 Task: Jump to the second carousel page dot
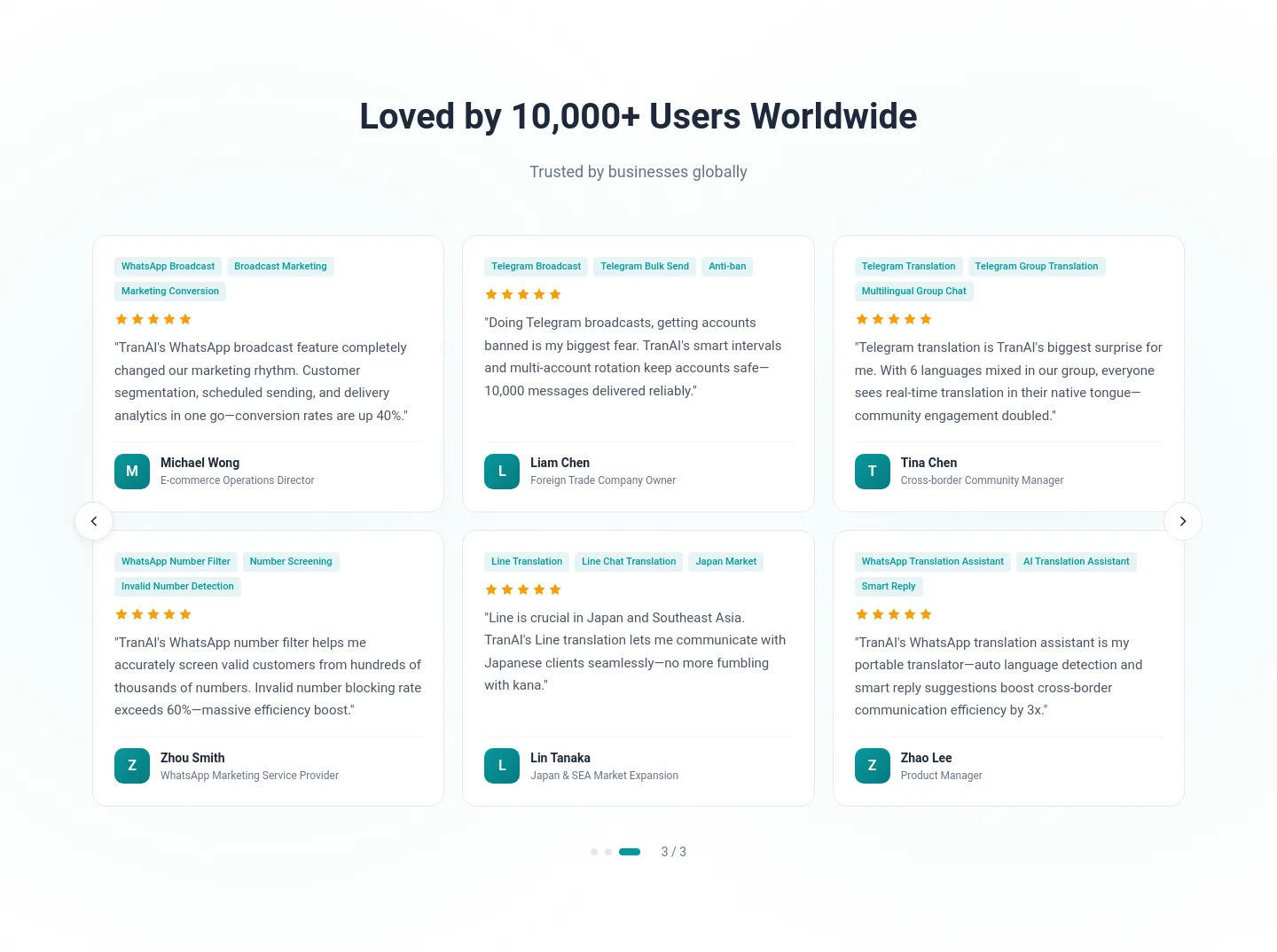tap(608, 852)
